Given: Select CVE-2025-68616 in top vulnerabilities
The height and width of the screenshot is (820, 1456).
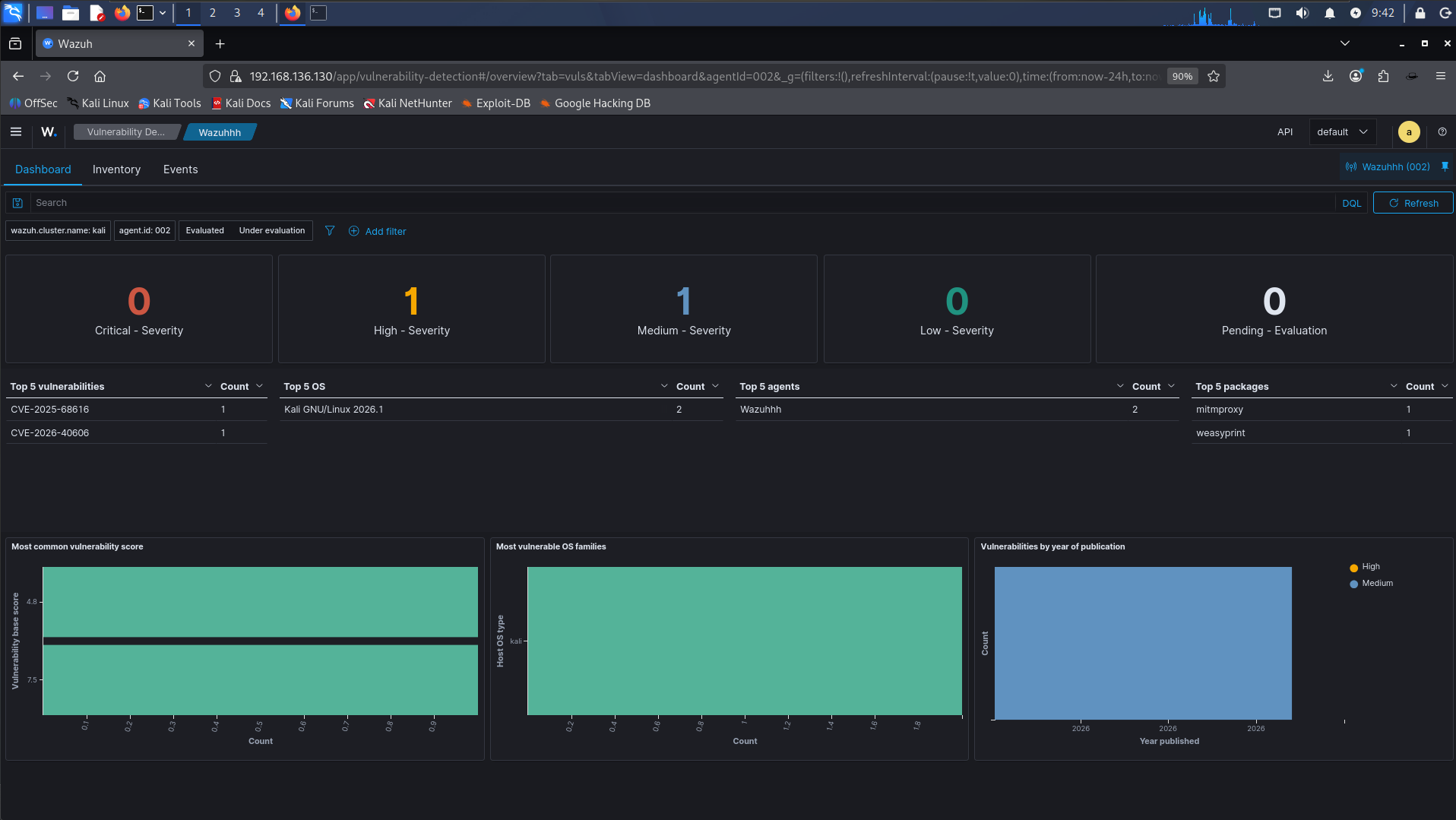Looking at the screenshot, I should tap(50, 409).
